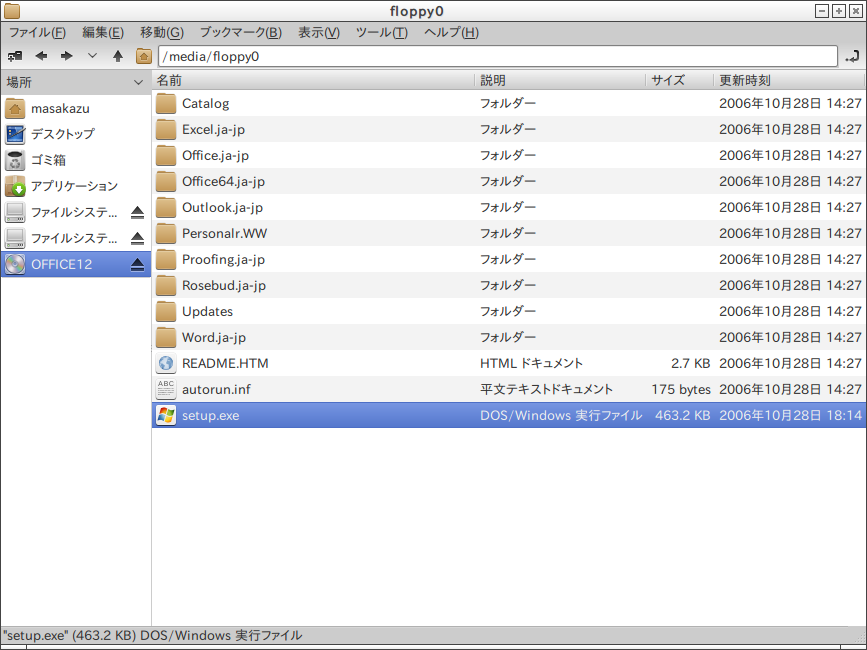Open the ファイル(F) menu

click(x=37, y=33)
